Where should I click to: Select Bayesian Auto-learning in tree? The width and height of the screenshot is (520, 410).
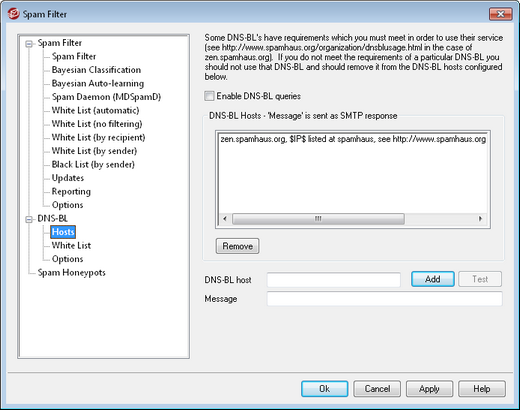98,83
